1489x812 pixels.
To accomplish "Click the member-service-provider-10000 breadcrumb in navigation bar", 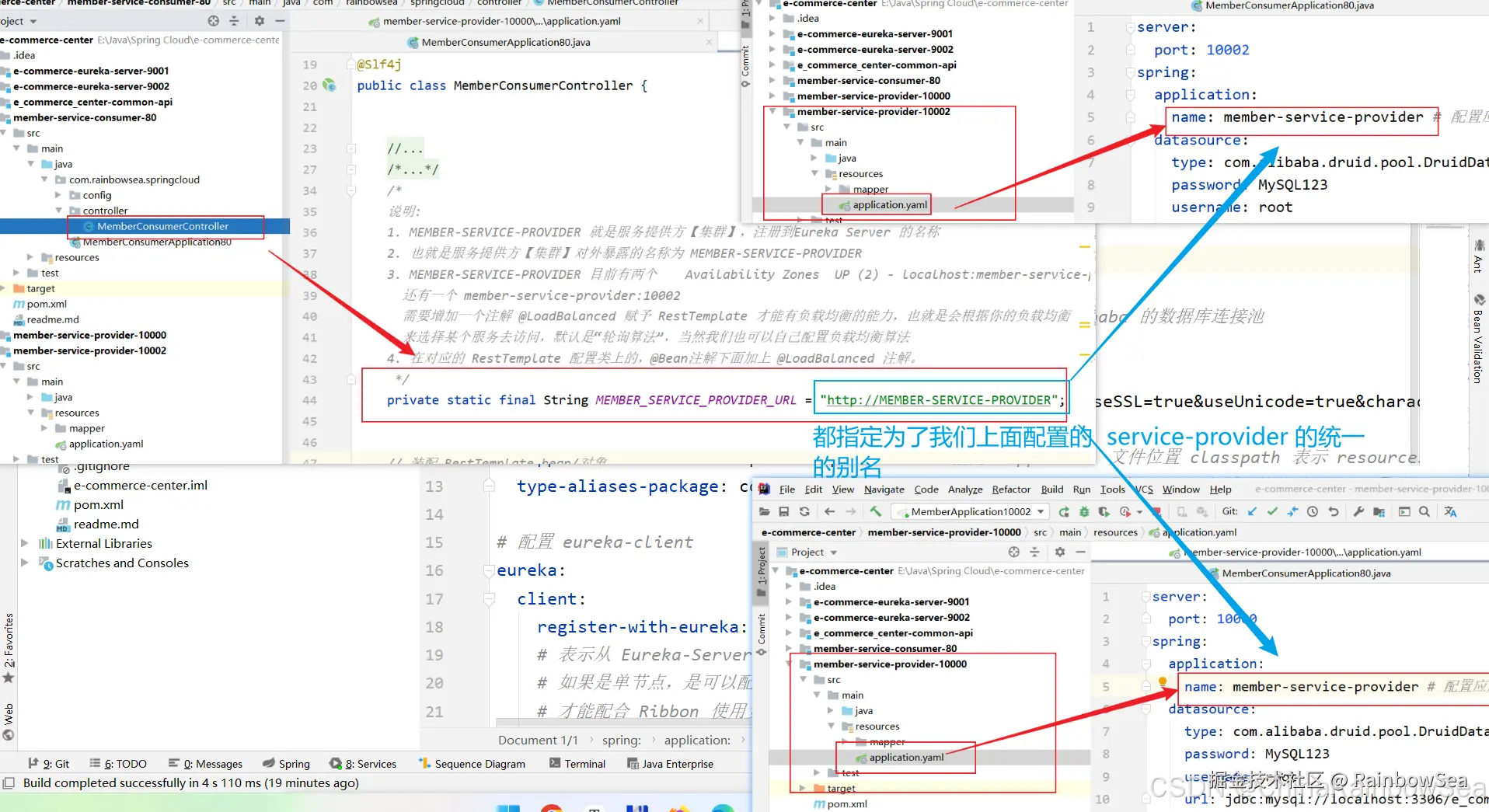I will (944, 532).
